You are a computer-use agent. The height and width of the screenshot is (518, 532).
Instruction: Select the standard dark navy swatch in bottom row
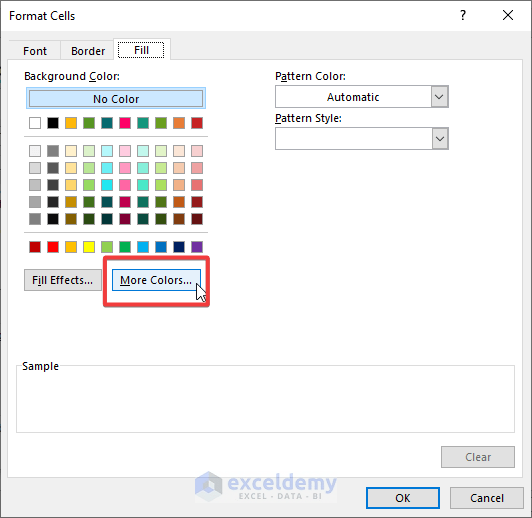pos(179,247)
